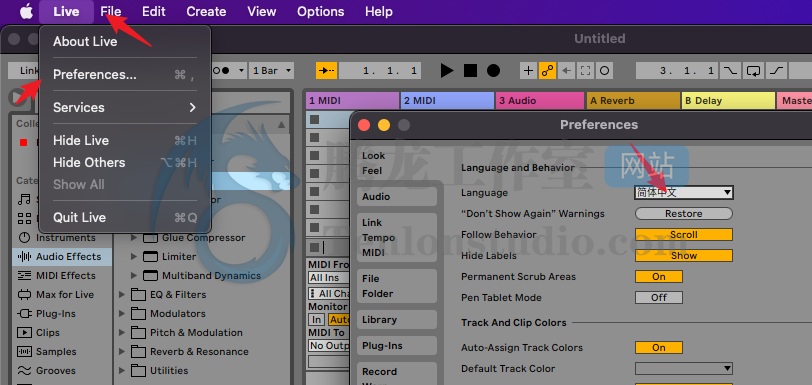Expand the Pitch & Modulation folder
812x385 pixels.
point(122,333)
